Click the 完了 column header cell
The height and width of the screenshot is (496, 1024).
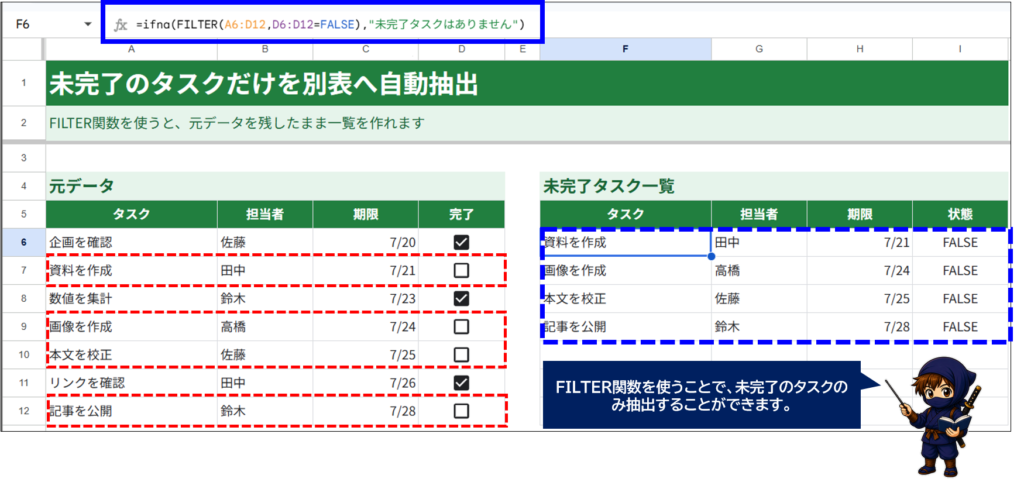click(x=462, y=214)
